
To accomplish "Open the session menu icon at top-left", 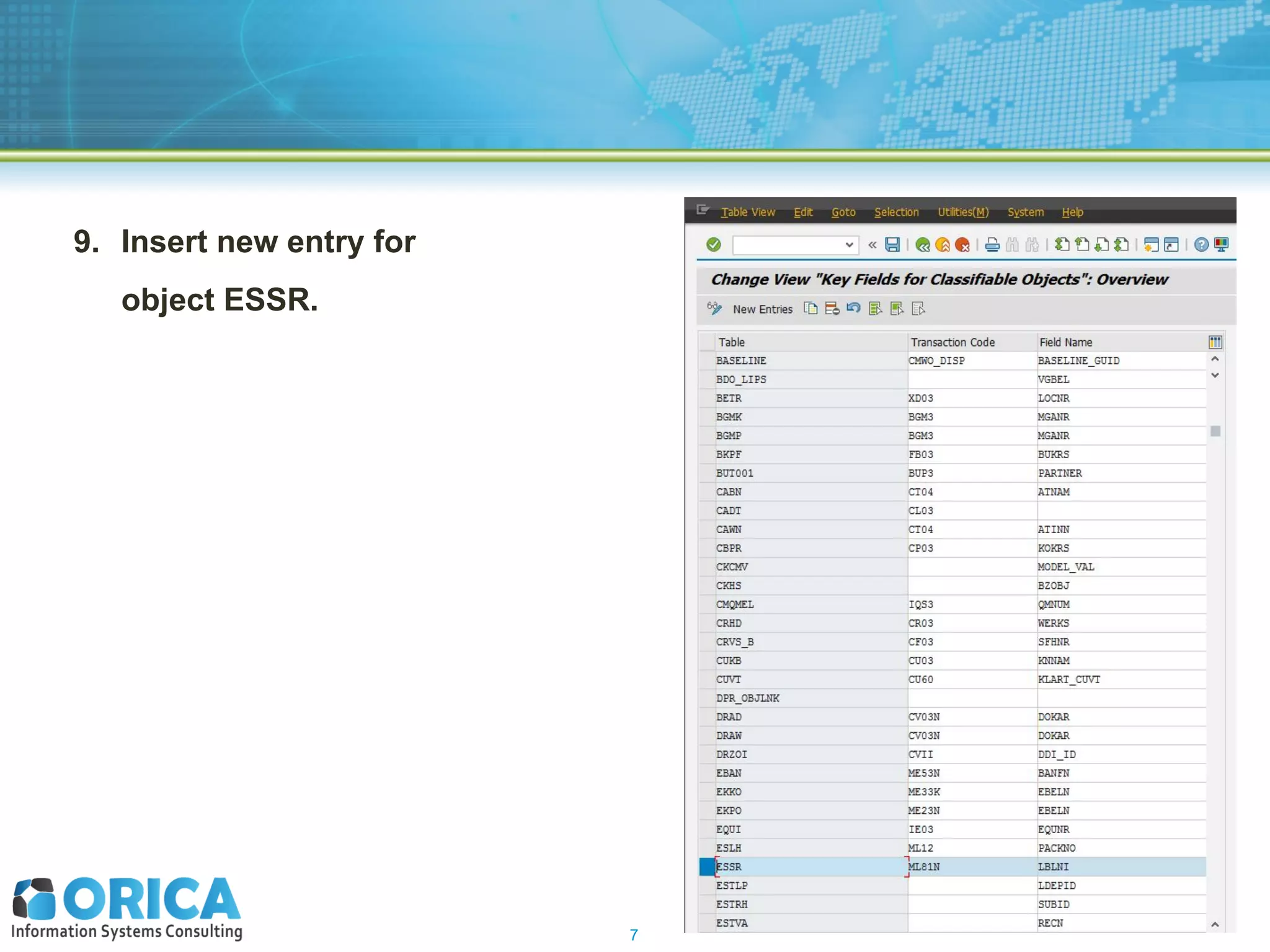I will pos(702,211).
